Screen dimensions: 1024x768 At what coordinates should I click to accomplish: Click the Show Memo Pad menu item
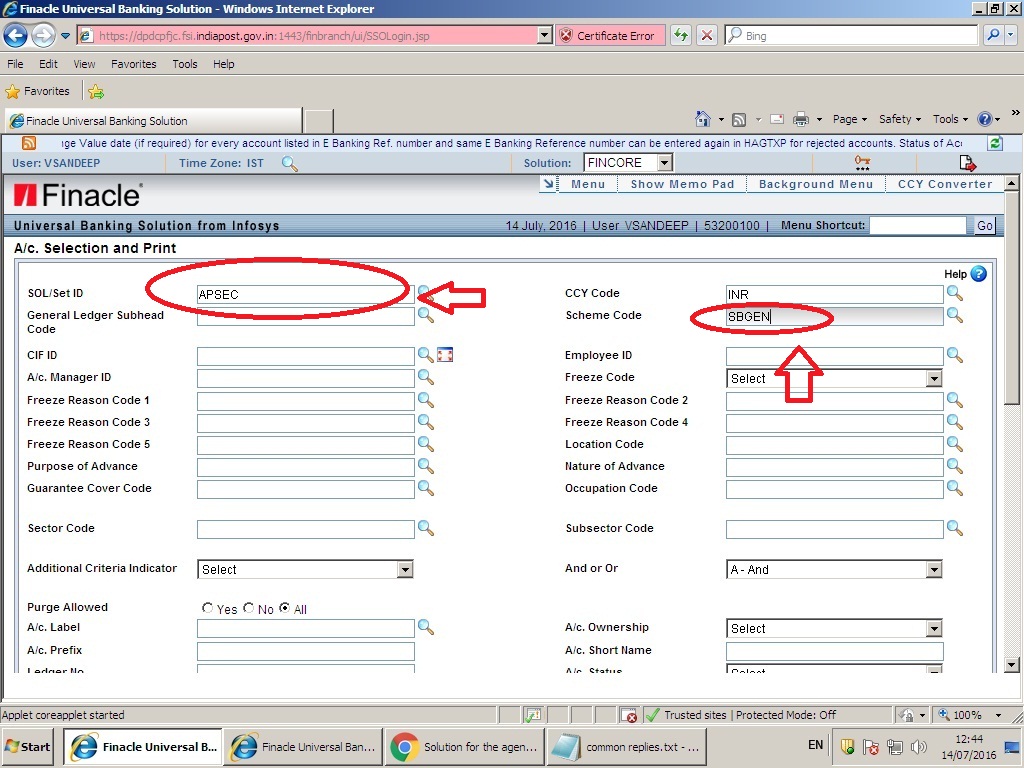682,184
